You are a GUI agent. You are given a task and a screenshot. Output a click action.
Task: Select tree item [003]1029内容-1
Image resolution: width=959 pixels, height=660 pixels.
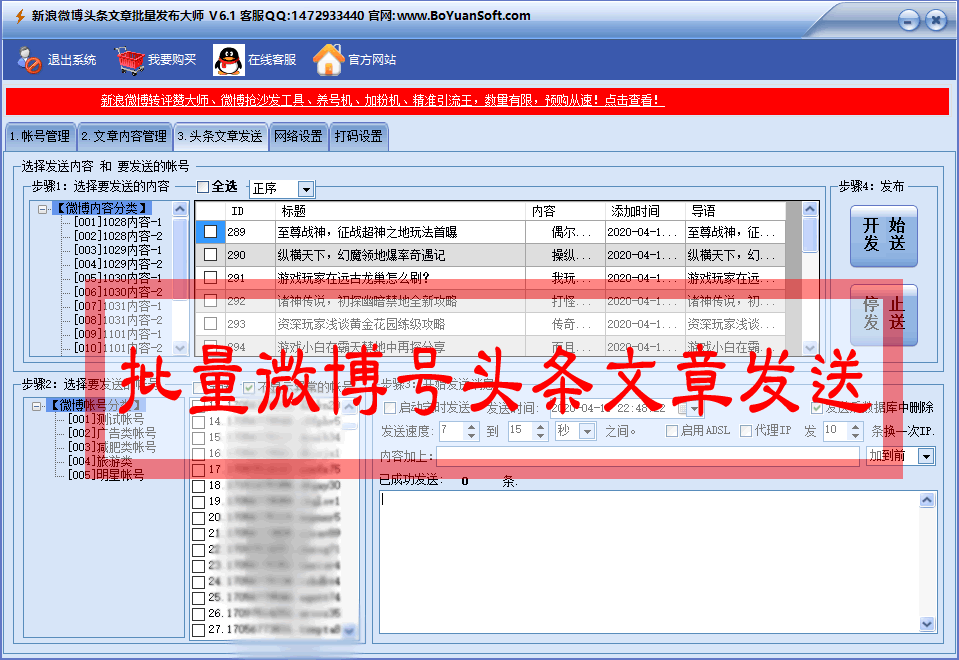[118, 250]
